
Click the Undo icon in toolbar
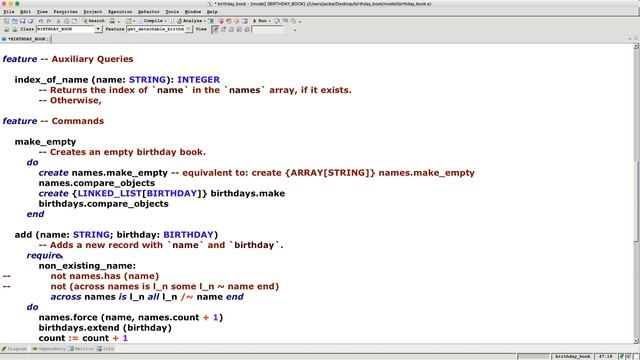click(x=40, y=21)
